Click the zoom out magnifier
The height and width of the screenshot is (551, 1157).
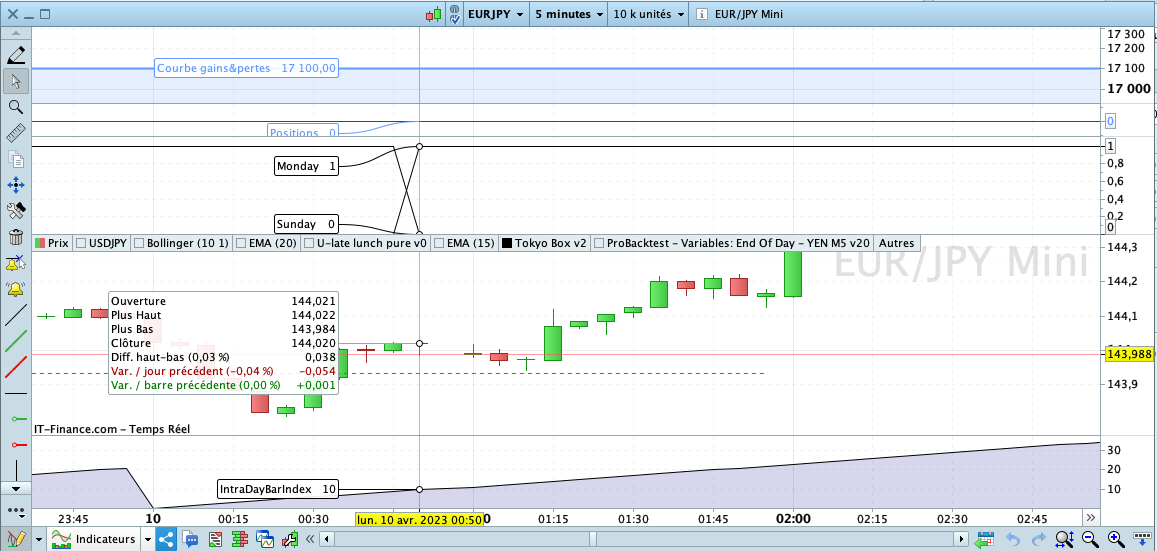click(x=1089, y=539)
